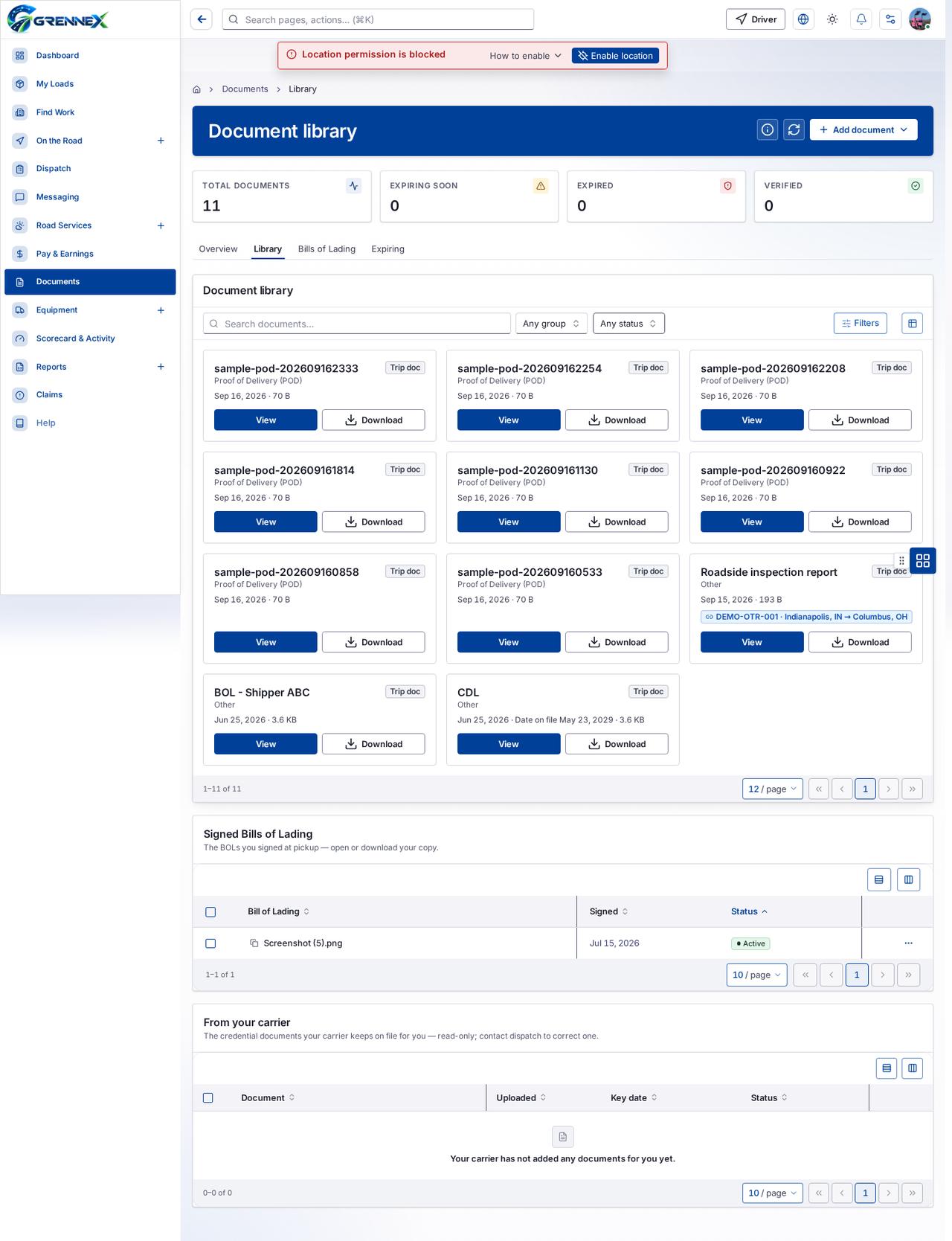This screenshot has height=1241, width=952.
Task: Open Messaging in the sidebar
Action: point(90,197)
